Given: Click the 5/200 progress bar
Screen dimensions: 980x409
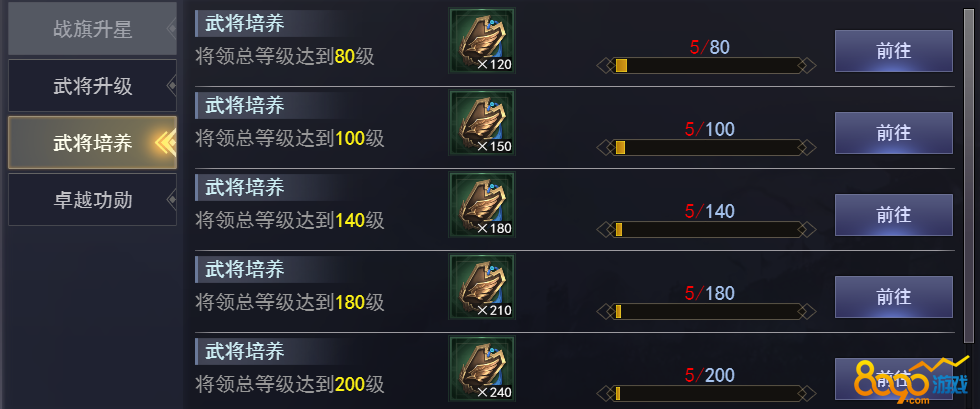Looking at the screenshot, I should click(x=707, y=393).
